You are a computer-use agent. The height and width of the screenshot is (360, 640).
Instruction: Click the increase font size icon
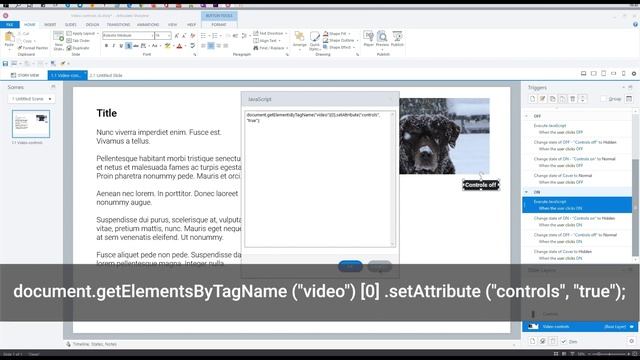[177, 36]
